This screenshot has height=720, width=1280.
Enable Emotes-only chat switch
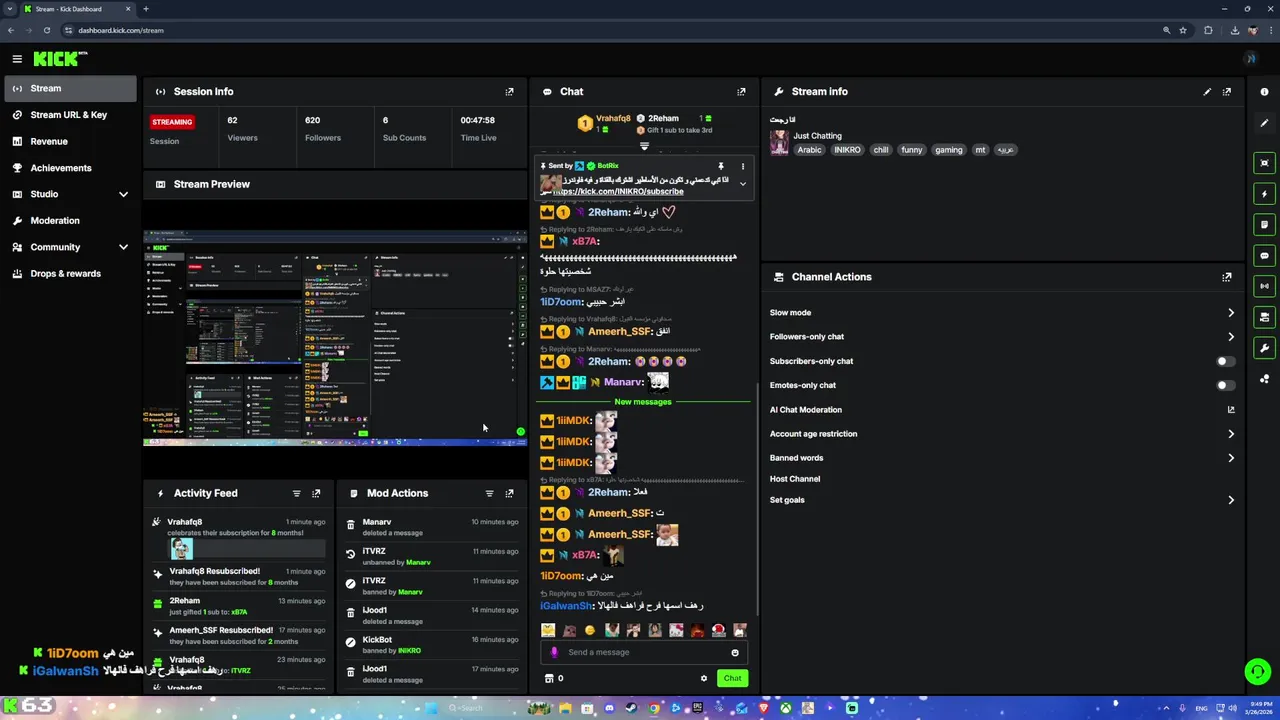coord(1224,385)
